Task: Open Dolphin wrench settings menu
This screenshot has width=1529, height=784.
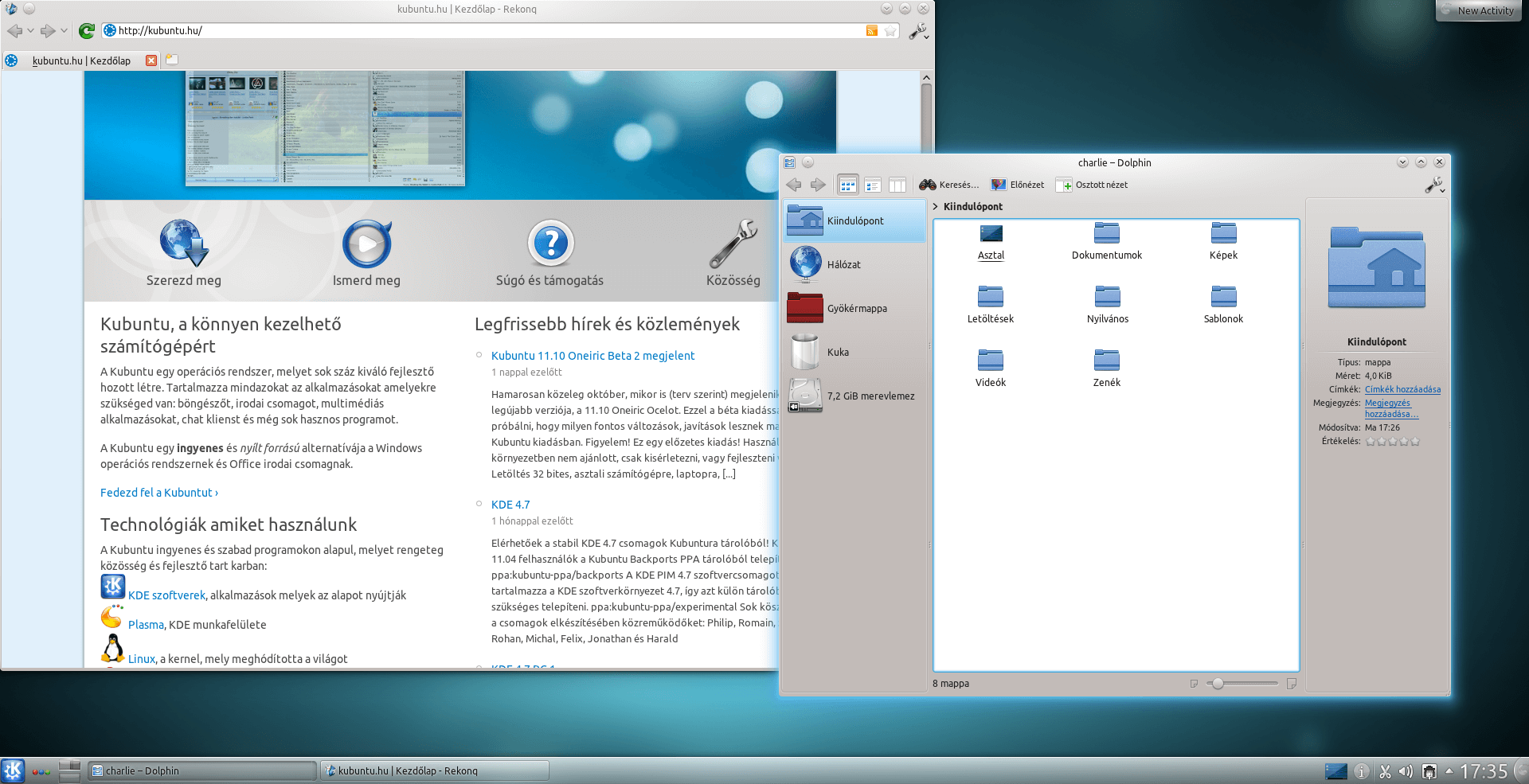Action: tap(1434, 185)
